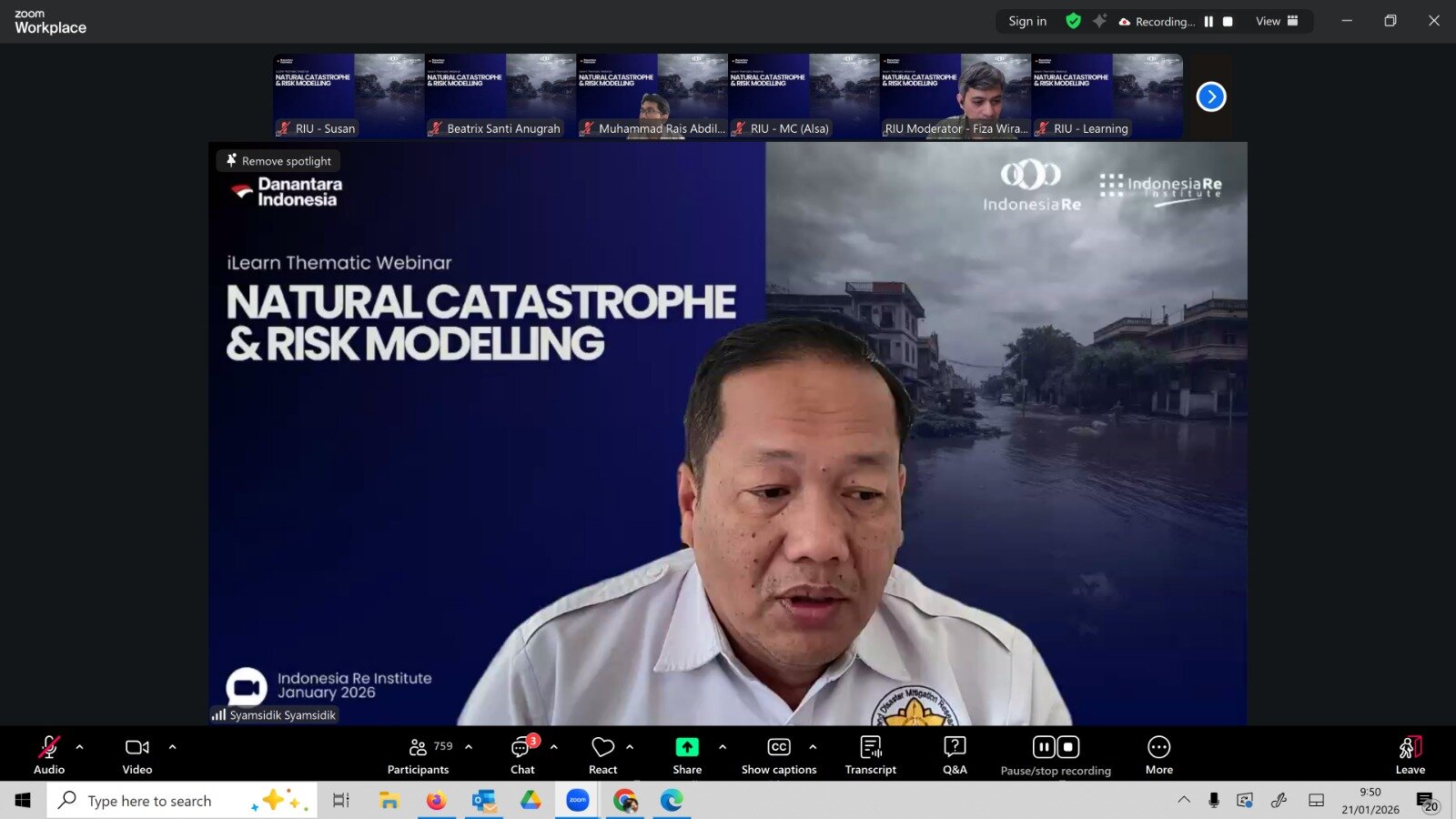Click the green Share screen icon

click(687, 747)
